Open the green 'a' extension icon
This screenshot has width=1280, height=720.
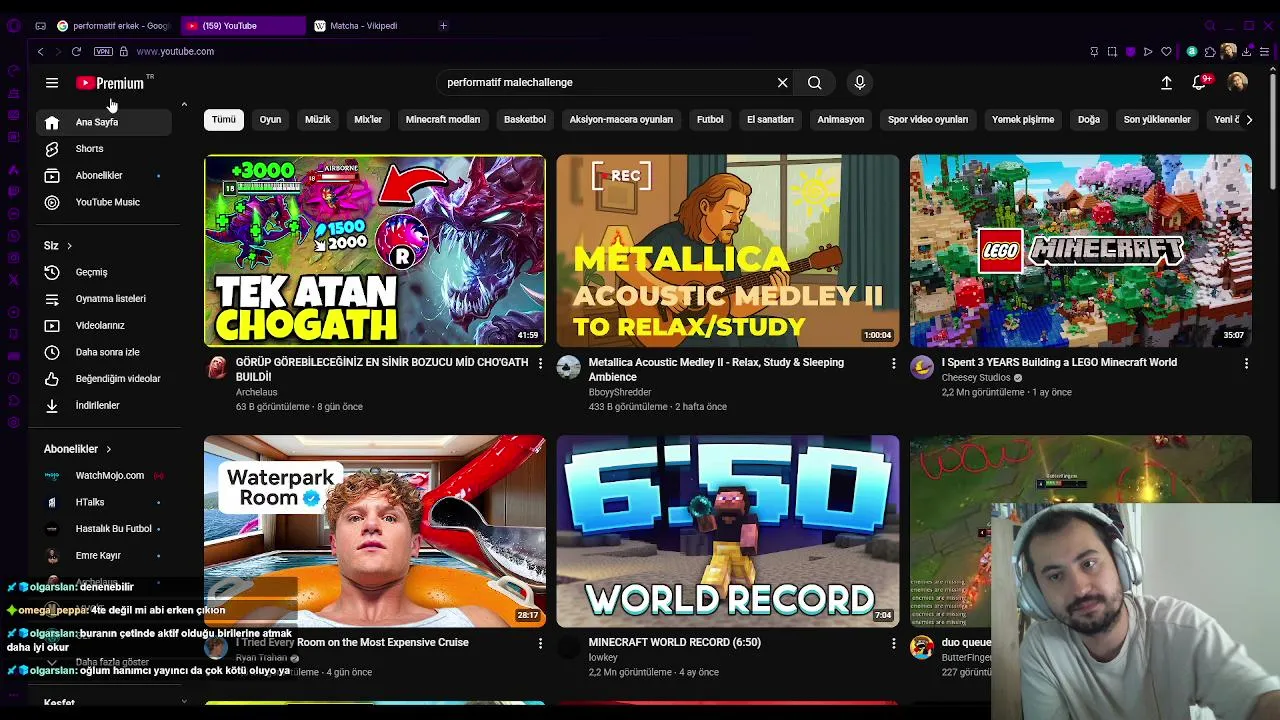click(x=1192, y=51)
